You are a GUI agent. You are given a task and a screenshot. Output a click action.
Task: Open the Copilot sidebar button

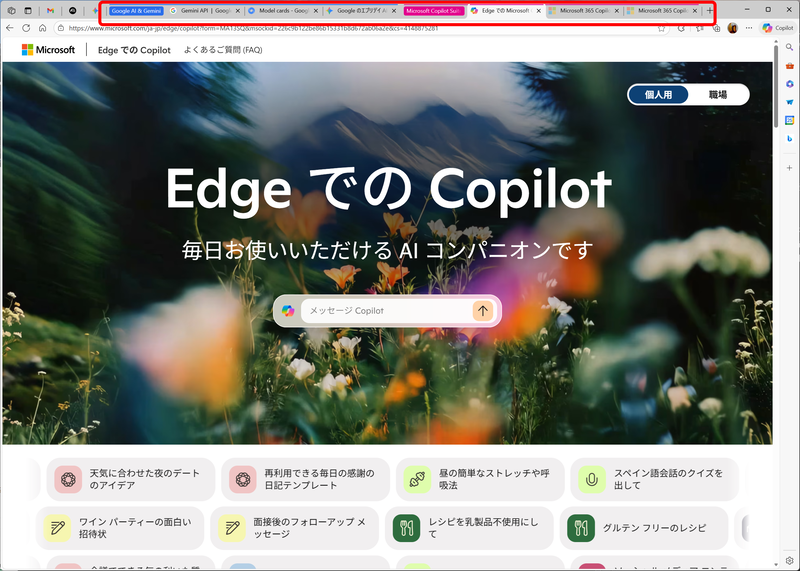tap(778, 28)
